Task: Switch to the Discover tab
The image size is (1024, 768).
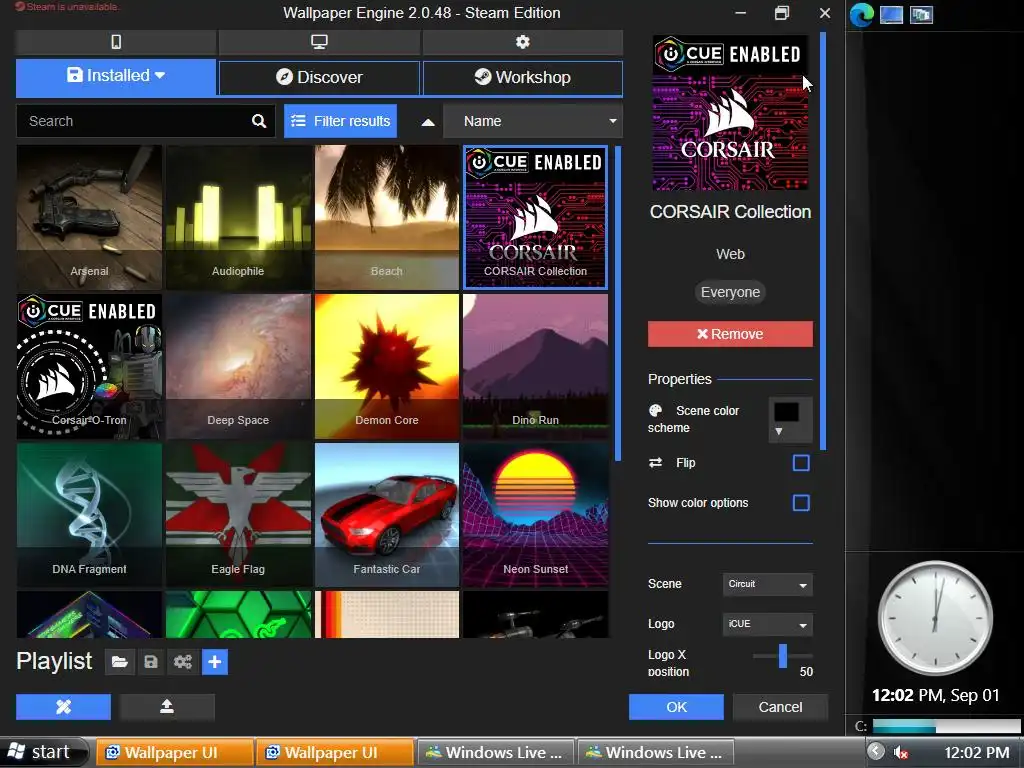Action: pyautogui.click(x=319, y=78)
